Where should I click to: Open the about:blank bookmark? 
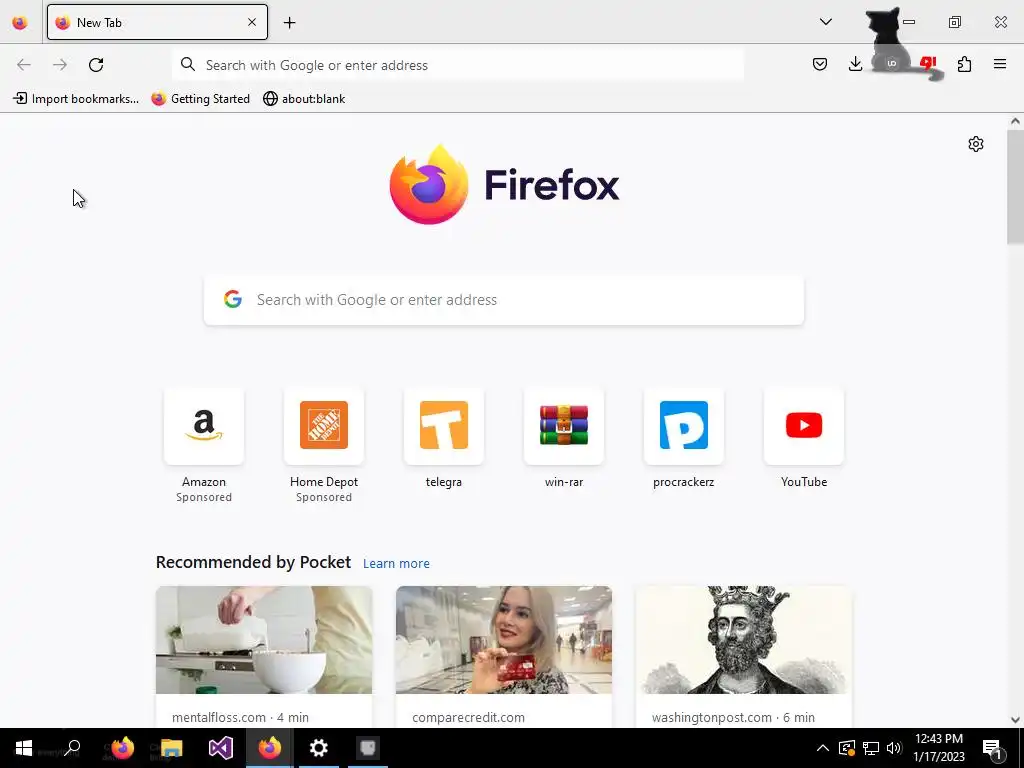click(304, 99)
